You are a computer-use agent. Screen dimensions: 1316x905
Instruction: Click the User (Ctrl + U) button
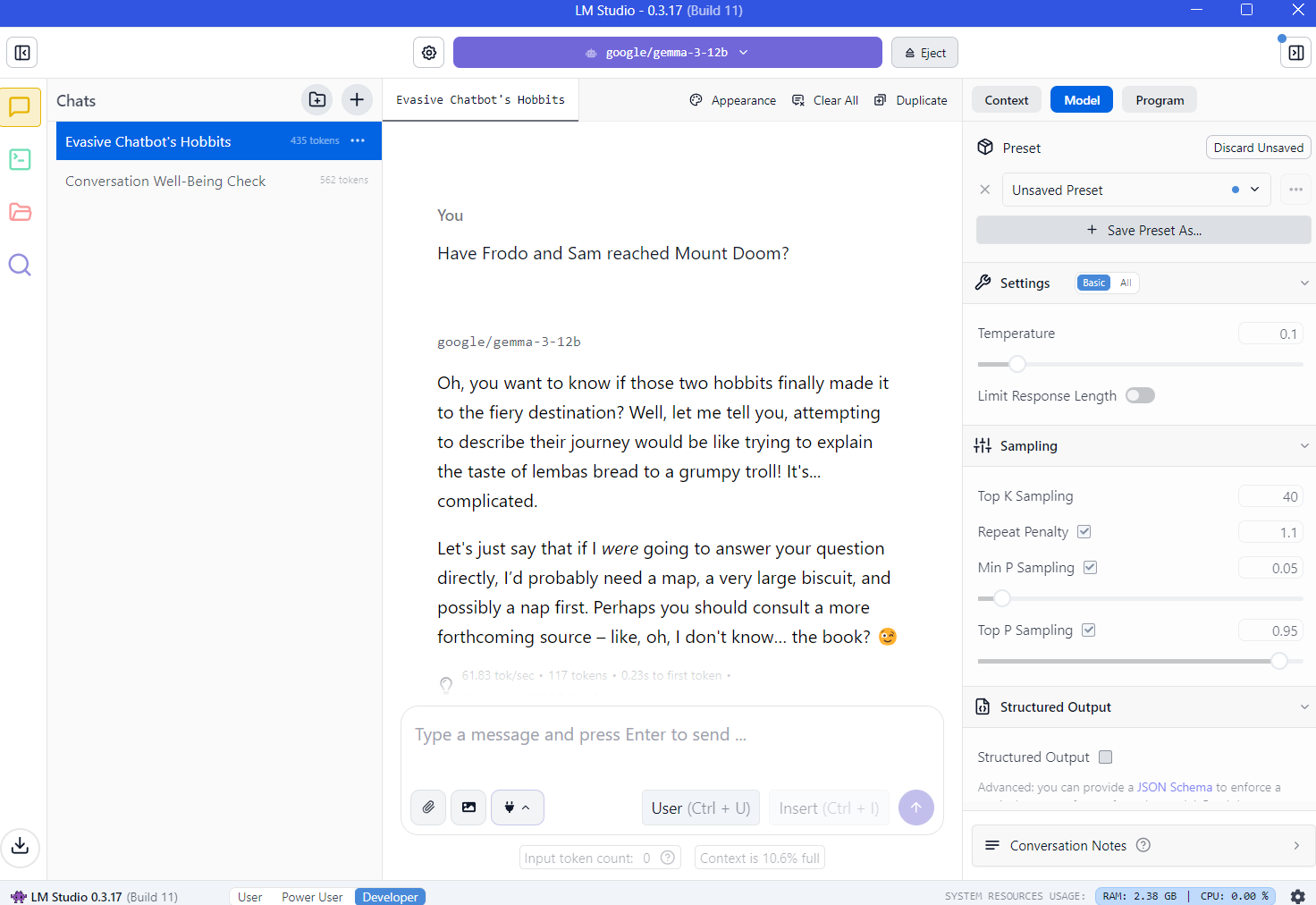(701, 808)
